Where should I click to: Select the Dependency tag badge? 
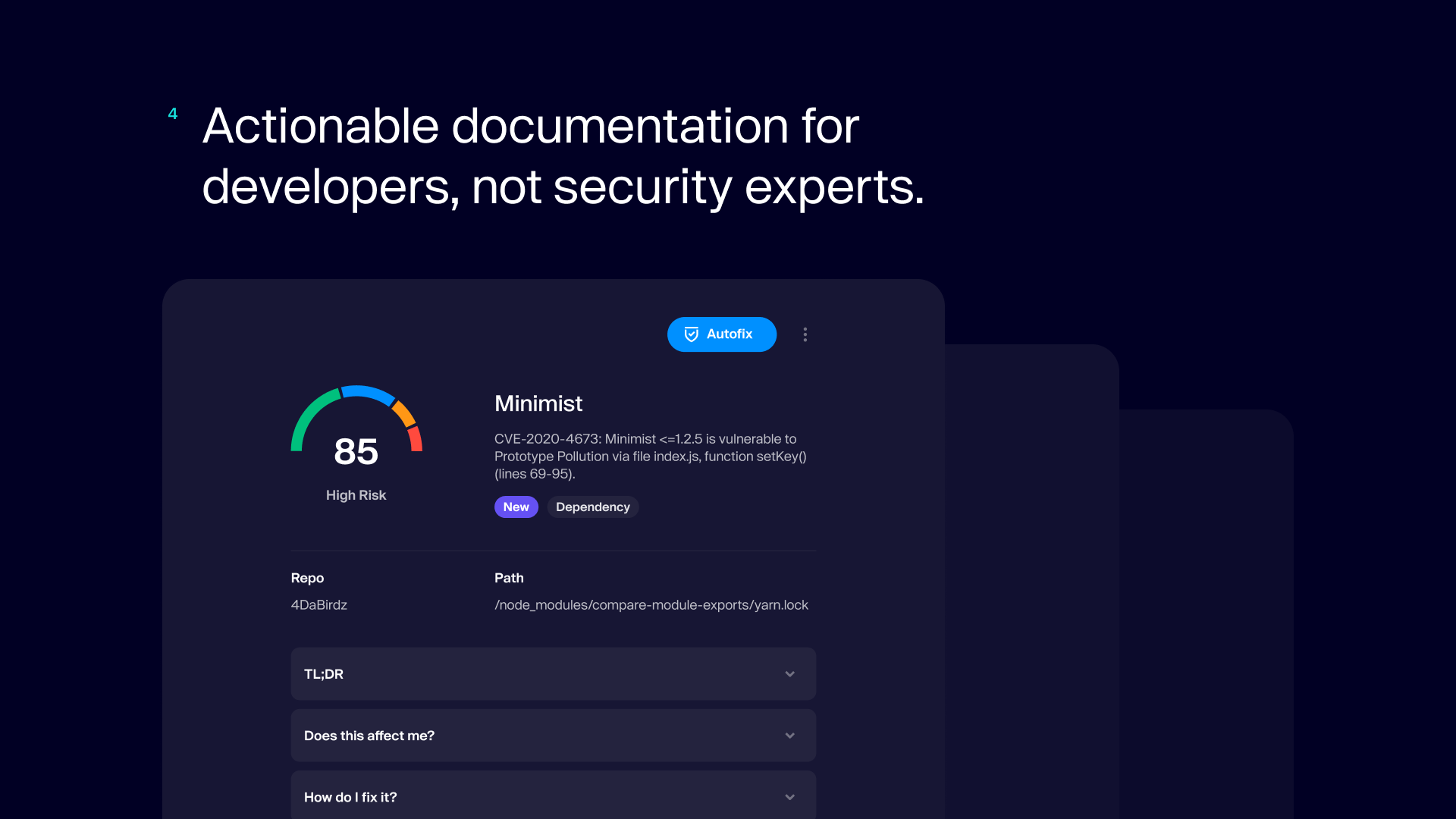point(592,507)
